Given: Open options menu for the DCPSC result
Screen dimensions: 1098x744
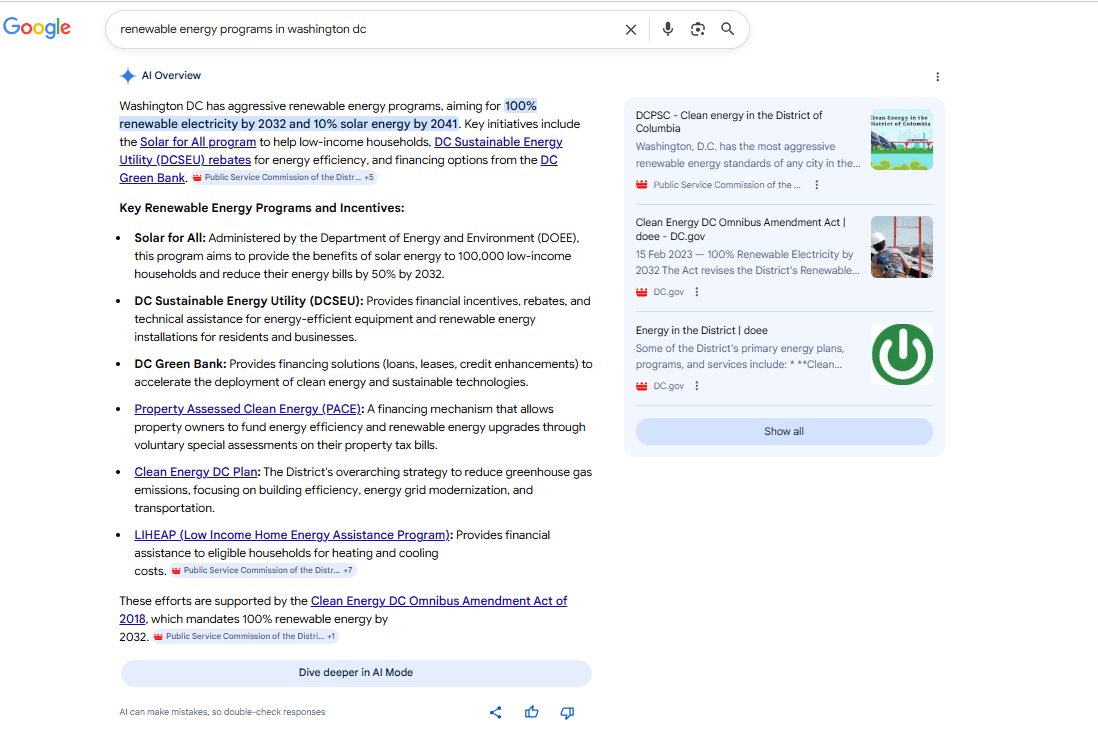Looking at the screenshot, I should pyautogui.click(x=817, y=184).
